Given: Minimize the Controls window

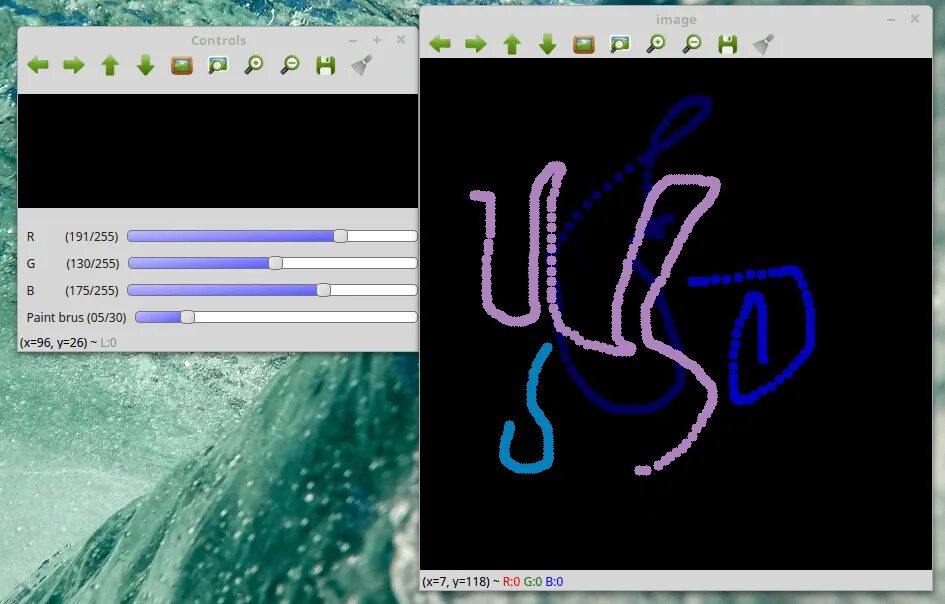Looking at the screenshot, I should click(353, 40).
